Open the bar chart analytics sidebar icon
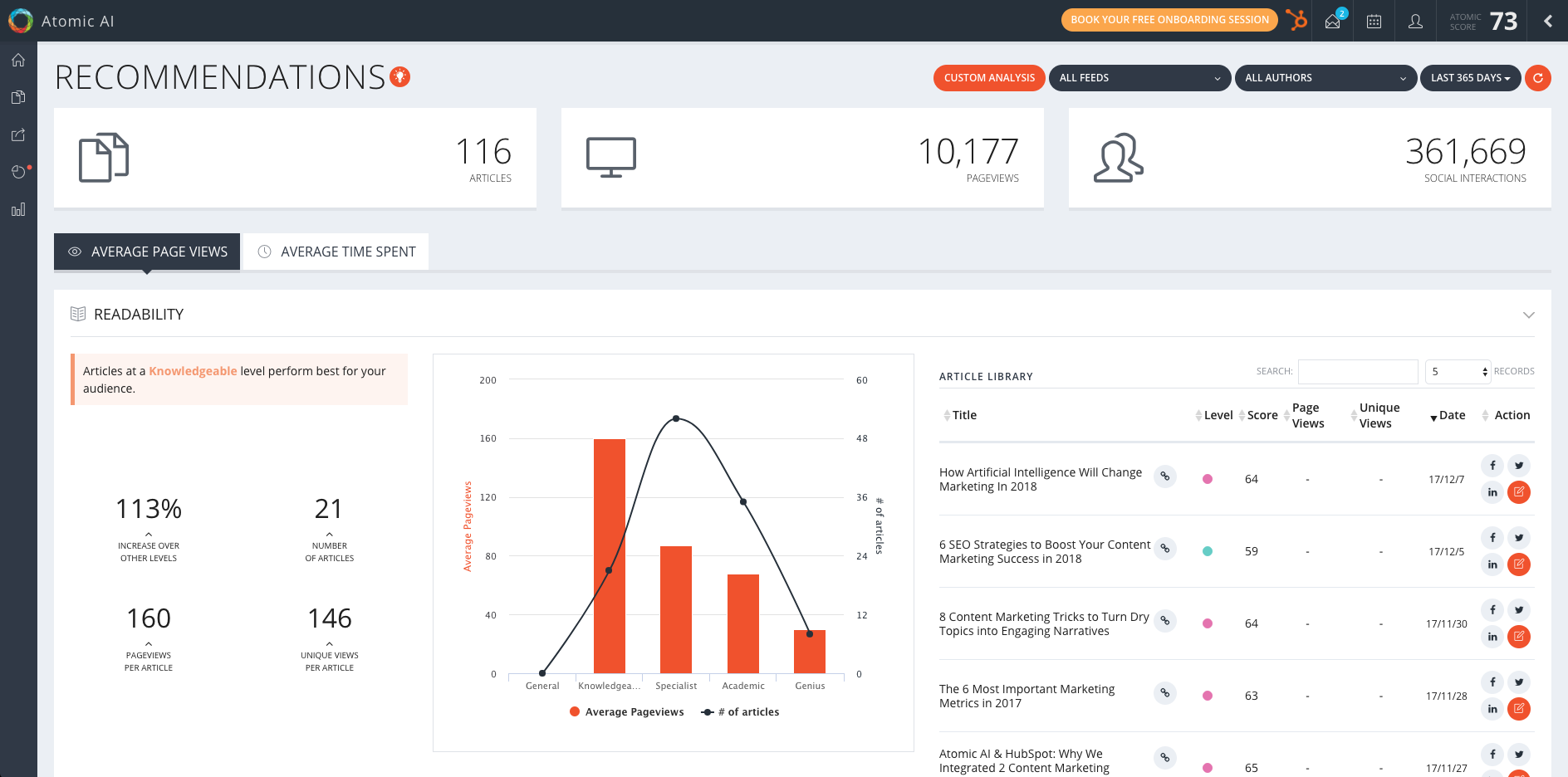 pos(18,209)
